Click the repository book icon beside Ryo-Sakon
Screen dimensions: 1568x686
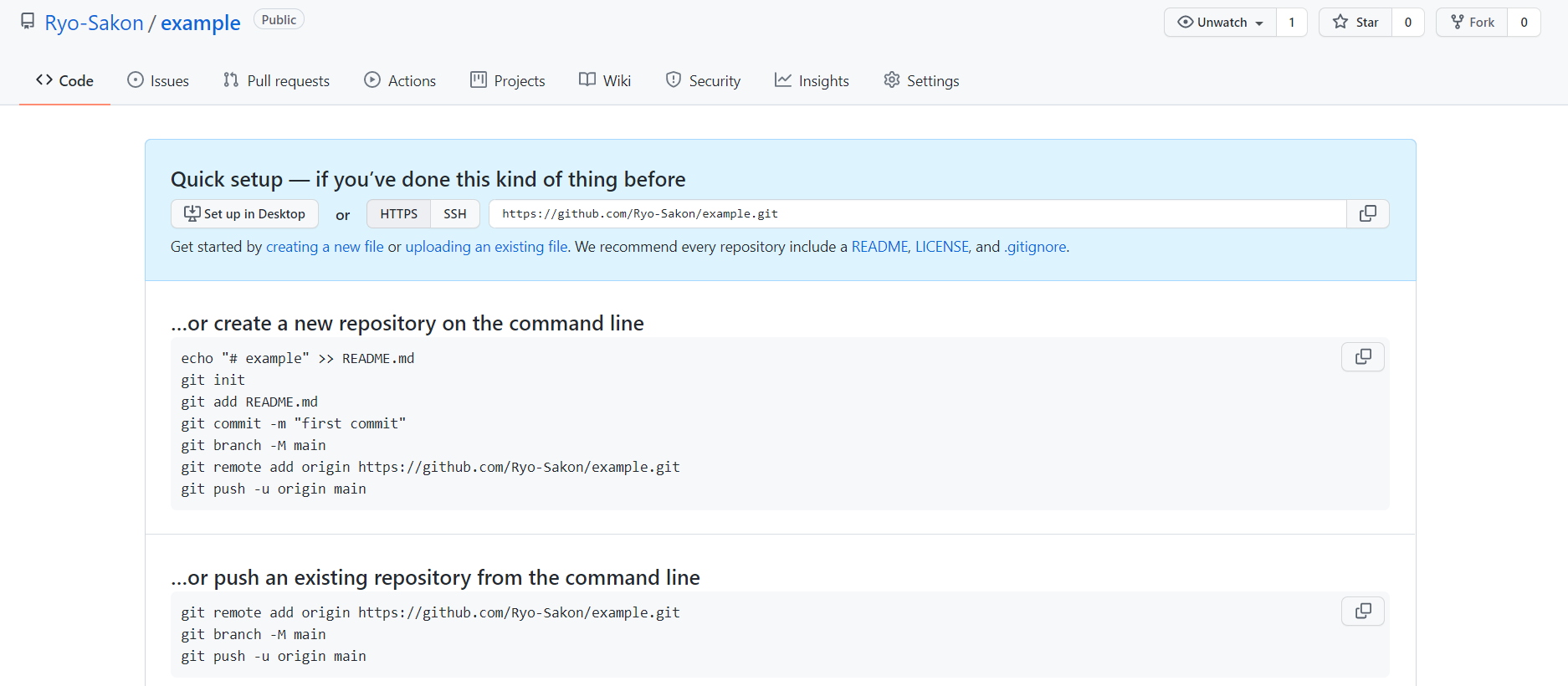[28, 21]
